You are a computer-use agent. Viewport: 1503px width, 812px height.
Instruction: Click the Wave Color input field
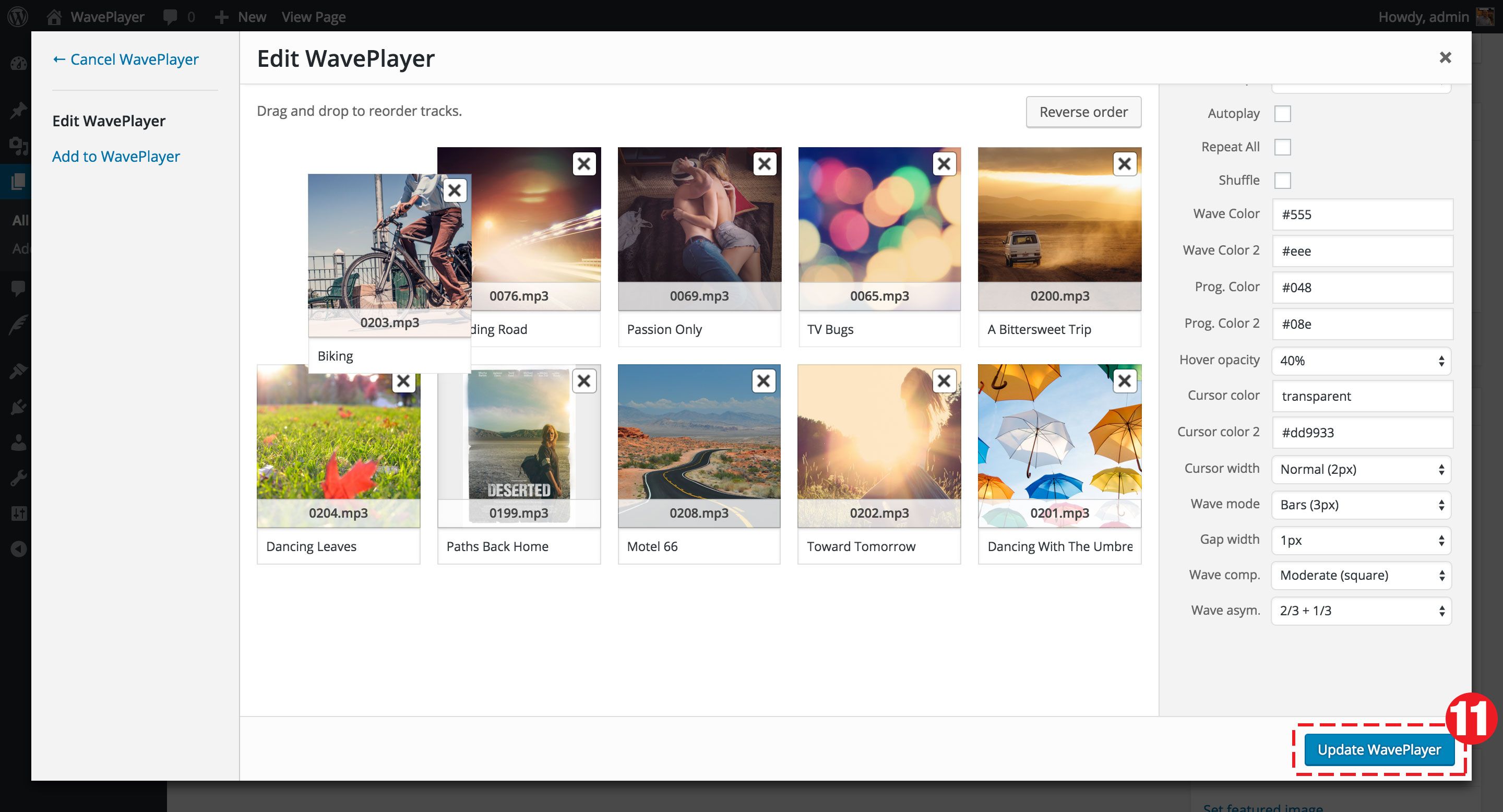click(1362, 214)
